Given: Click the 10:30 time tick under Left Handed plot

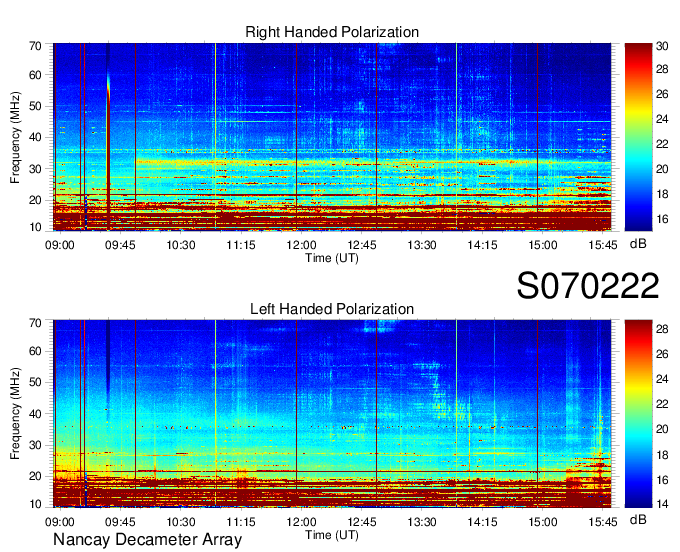Looking at the screenshot, I should tap(181, 522).
